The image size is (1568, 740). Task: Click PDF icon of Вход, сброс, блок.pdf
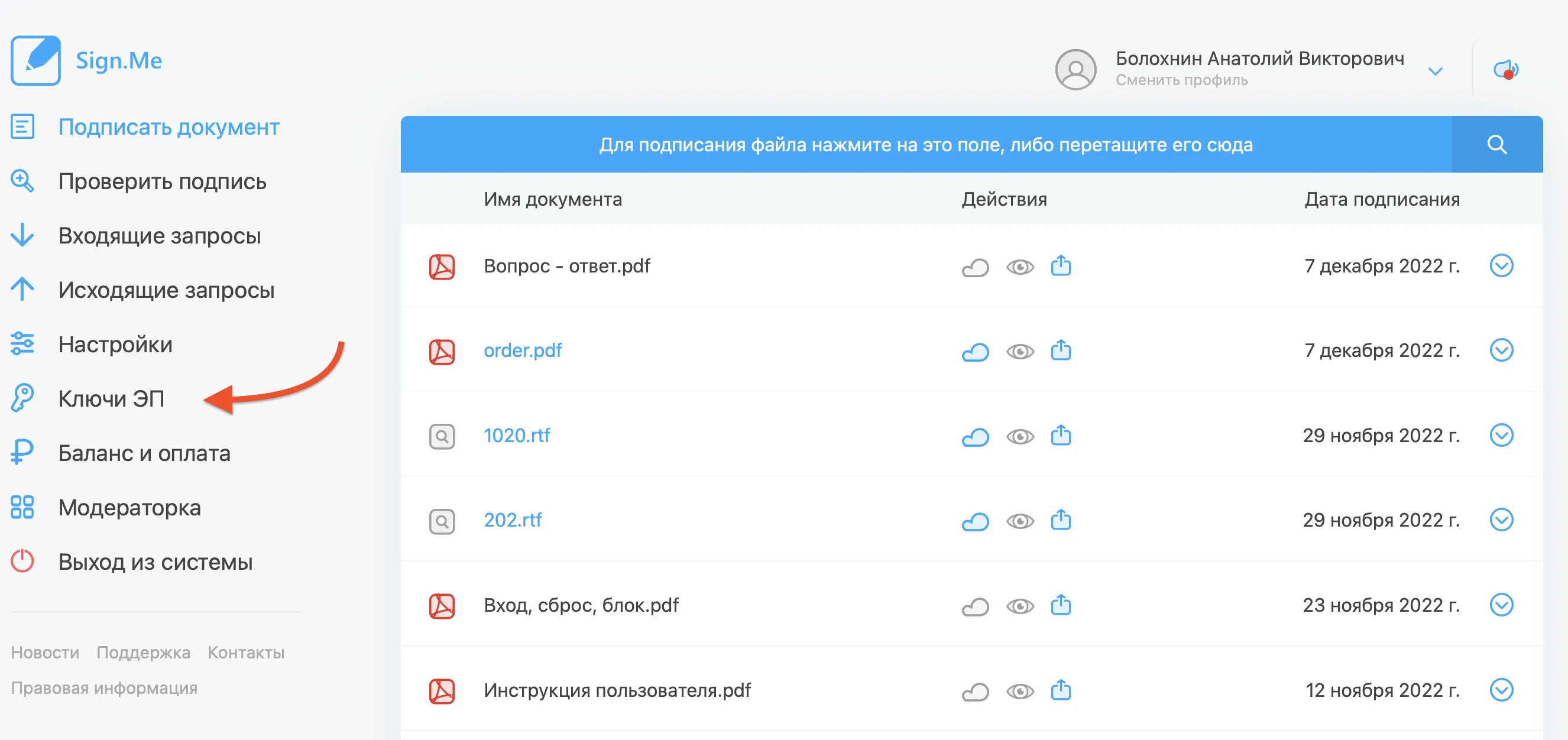point(442,606)
